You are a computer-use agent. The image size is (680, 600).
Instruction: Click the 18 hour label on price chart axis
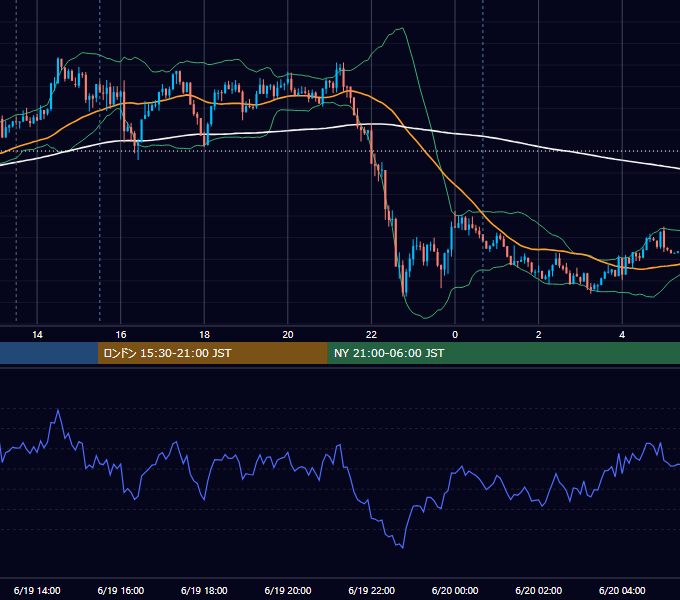[x=204, y=335]
